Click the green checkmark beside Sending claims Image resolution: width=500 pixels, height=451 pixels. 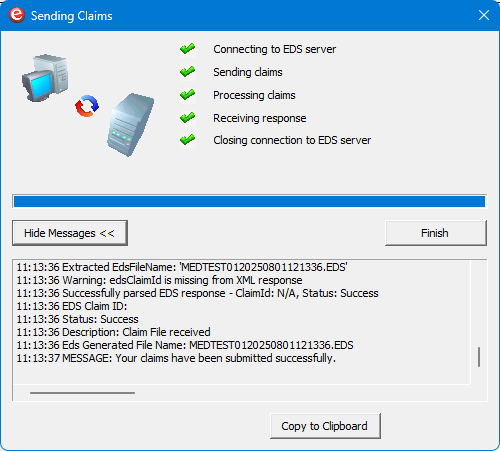(x=187, y=72)
